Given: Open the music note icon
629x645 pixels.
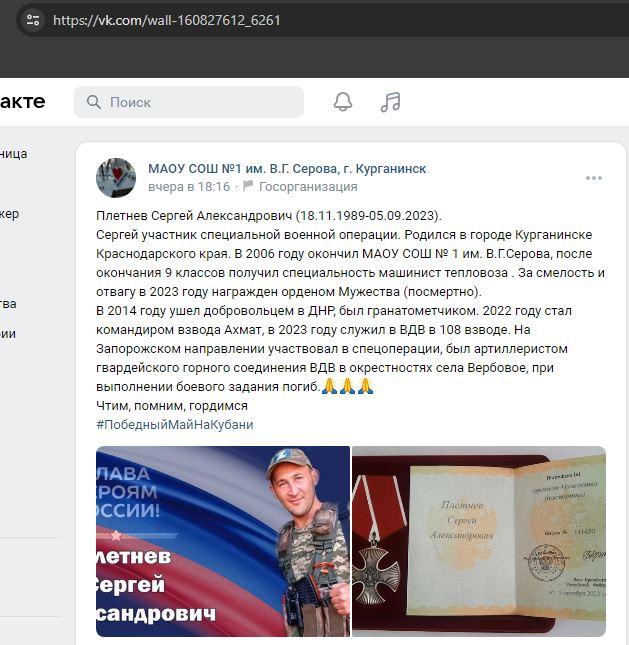Looking at the screenshot, I should 390,102.
